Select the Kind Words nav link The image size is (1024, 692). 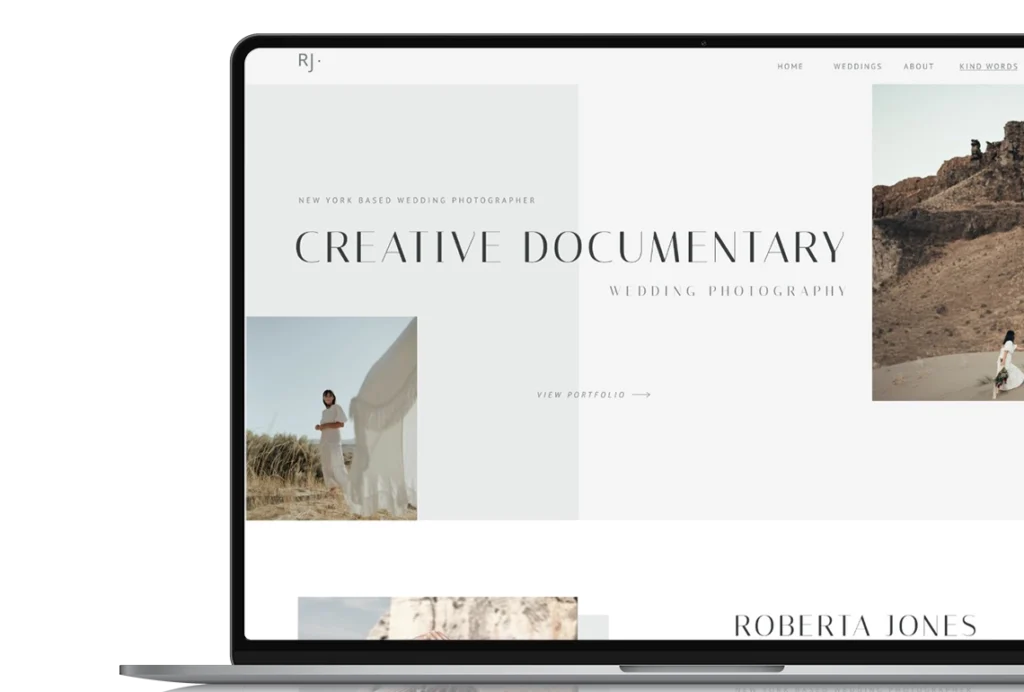(x=988, y=67)
